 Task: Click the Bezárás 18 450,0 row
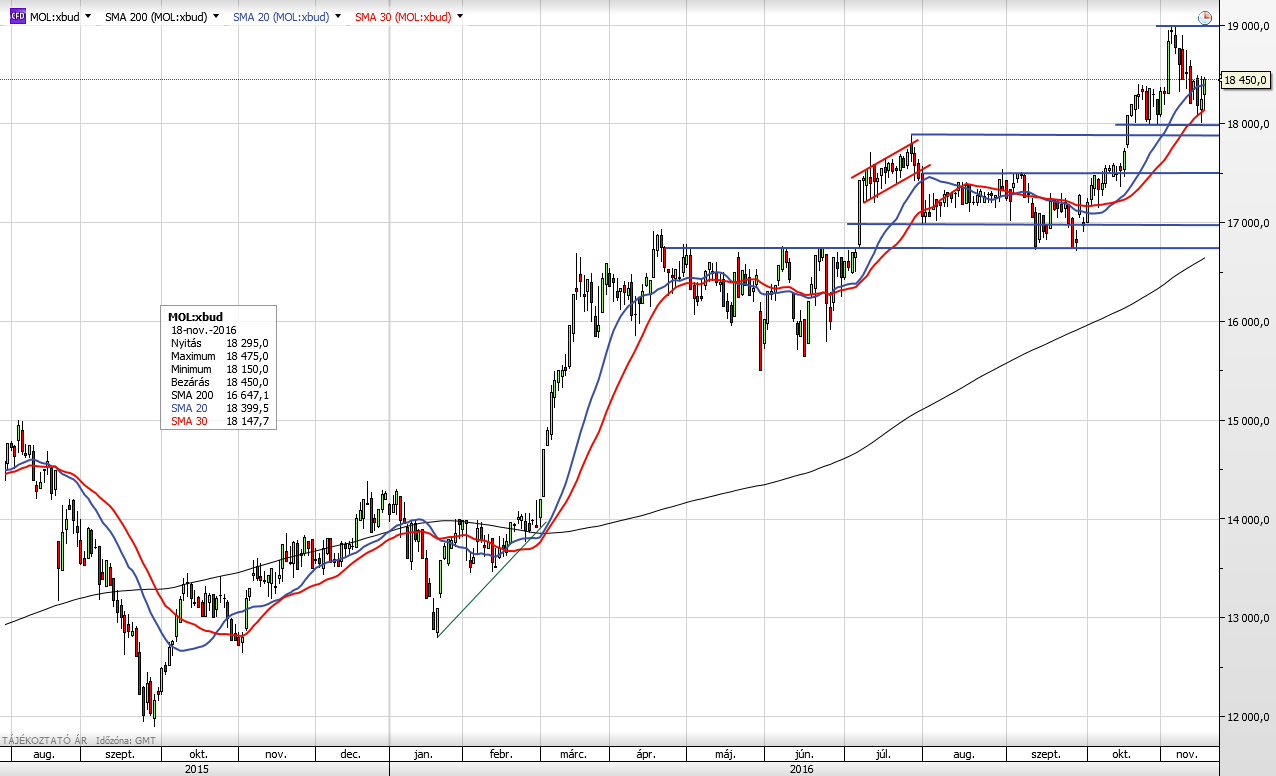(219, 382)
